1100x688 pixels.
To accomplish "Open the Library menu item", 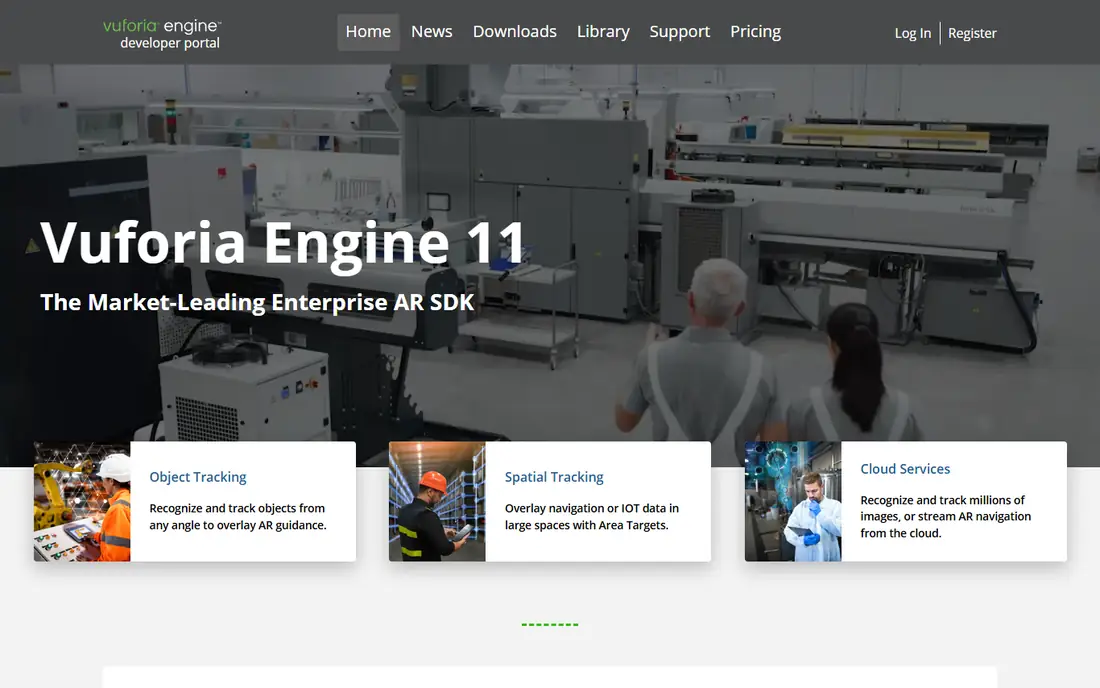I will 603,32.
